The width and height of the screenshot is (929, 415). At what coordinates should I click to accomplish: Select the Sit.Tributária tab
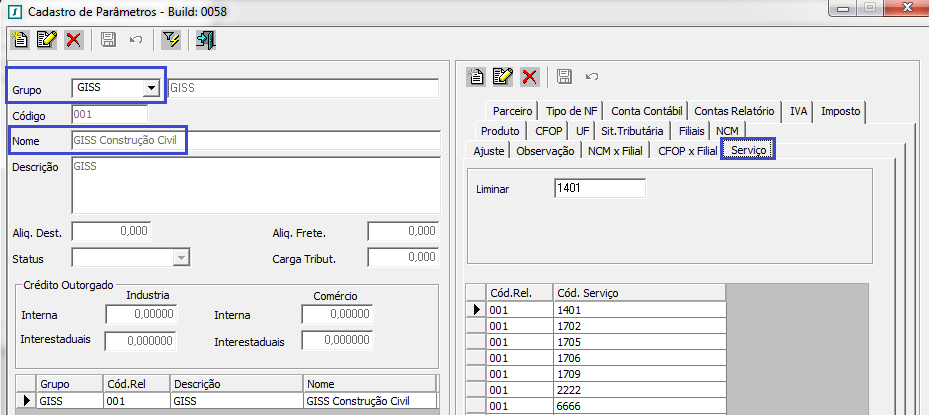632,131
